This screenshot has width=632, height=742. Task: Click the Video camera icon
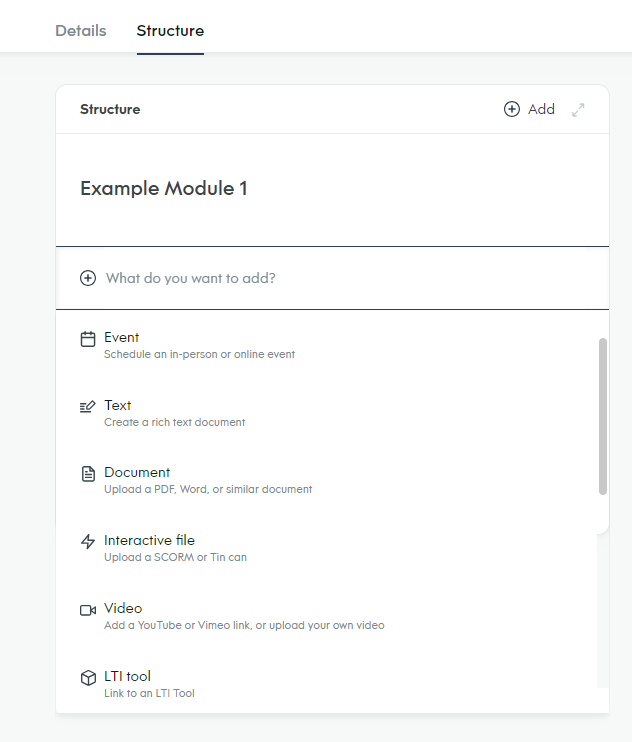tap(88, 610)
